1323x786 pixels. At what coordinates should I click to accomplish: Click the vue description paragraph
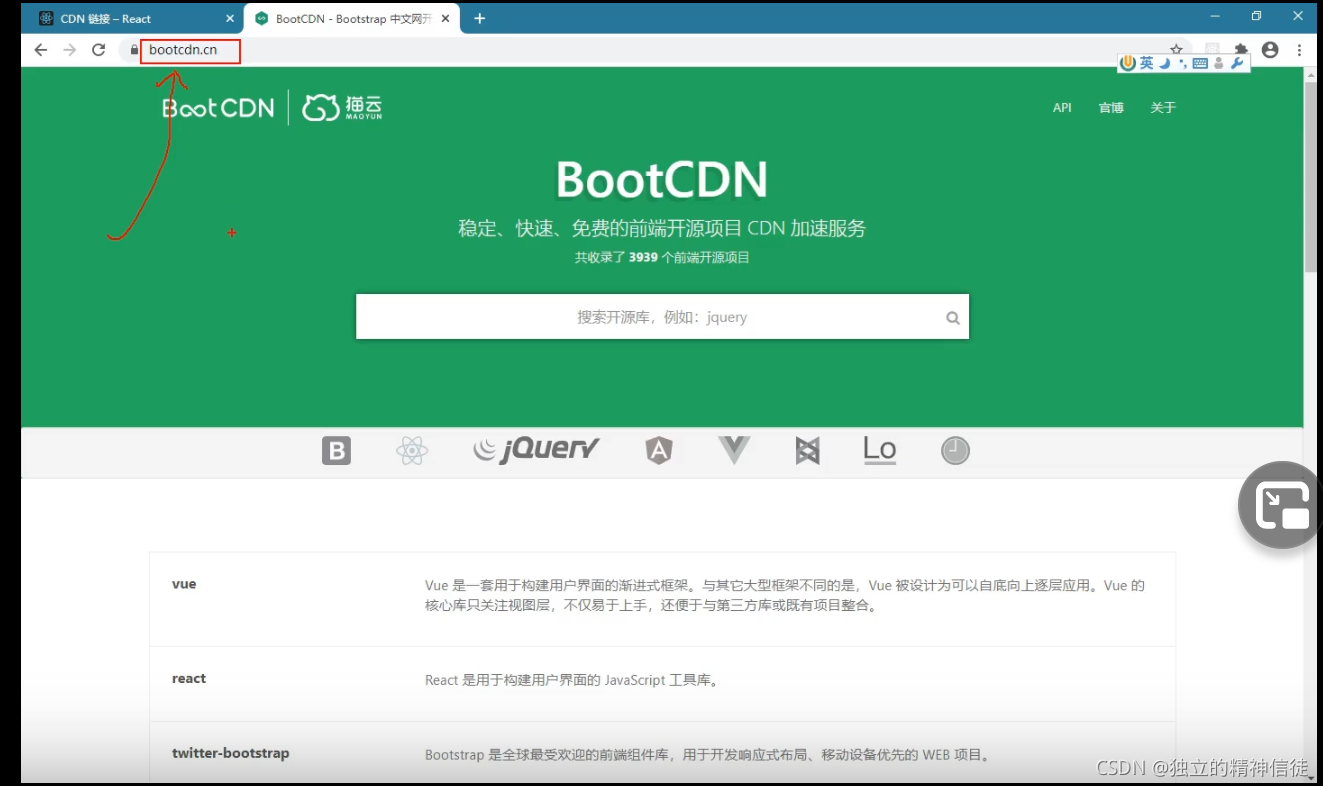pos(785,595)
